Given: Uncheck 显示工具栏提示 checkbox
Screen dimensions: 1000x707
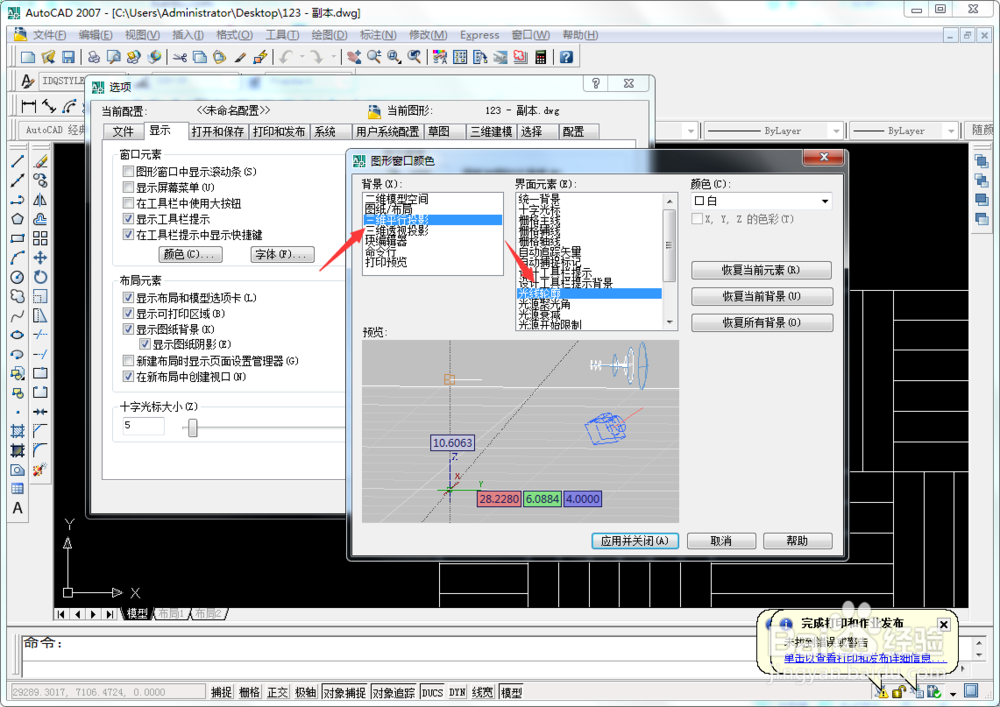Looking at the screenshot, I should [128, 219].
